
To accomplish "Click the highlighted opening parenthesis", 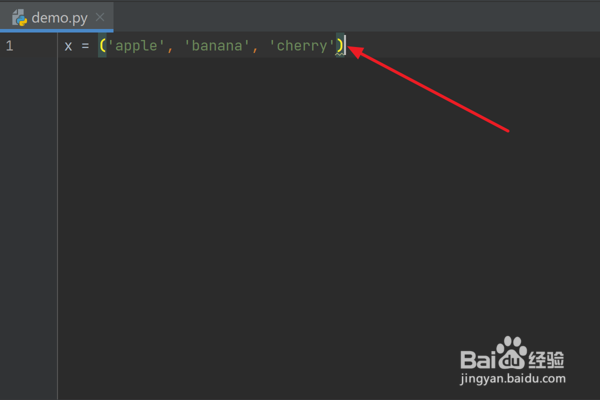I will (102, 46).
